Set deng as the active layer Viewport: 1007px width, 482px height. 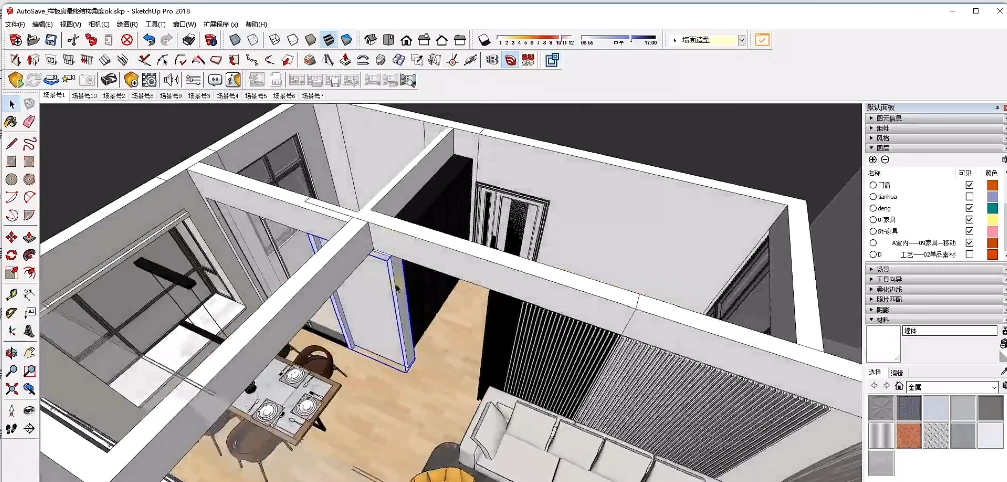874,208
